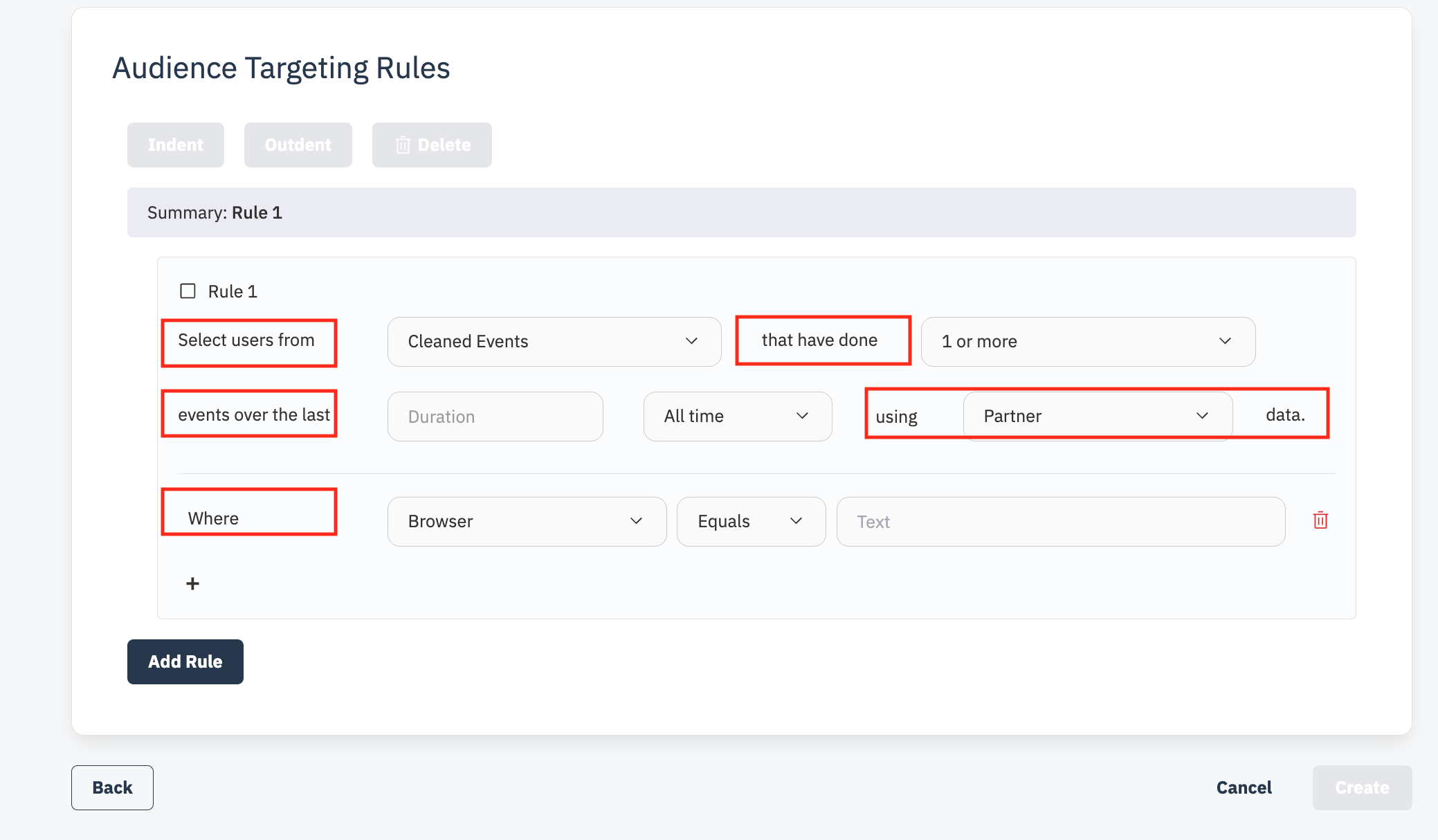Click the Outdent button
The width and height of the screenshot is (1438, 840).
click(x=298, y=145)
